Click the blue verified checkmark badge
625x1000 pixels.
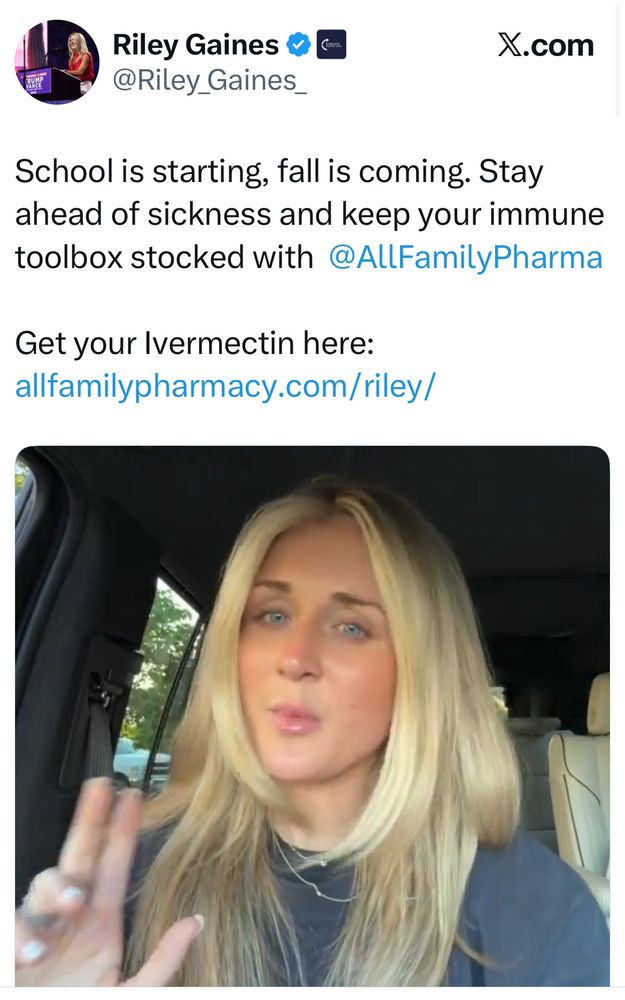pos(298,45)
